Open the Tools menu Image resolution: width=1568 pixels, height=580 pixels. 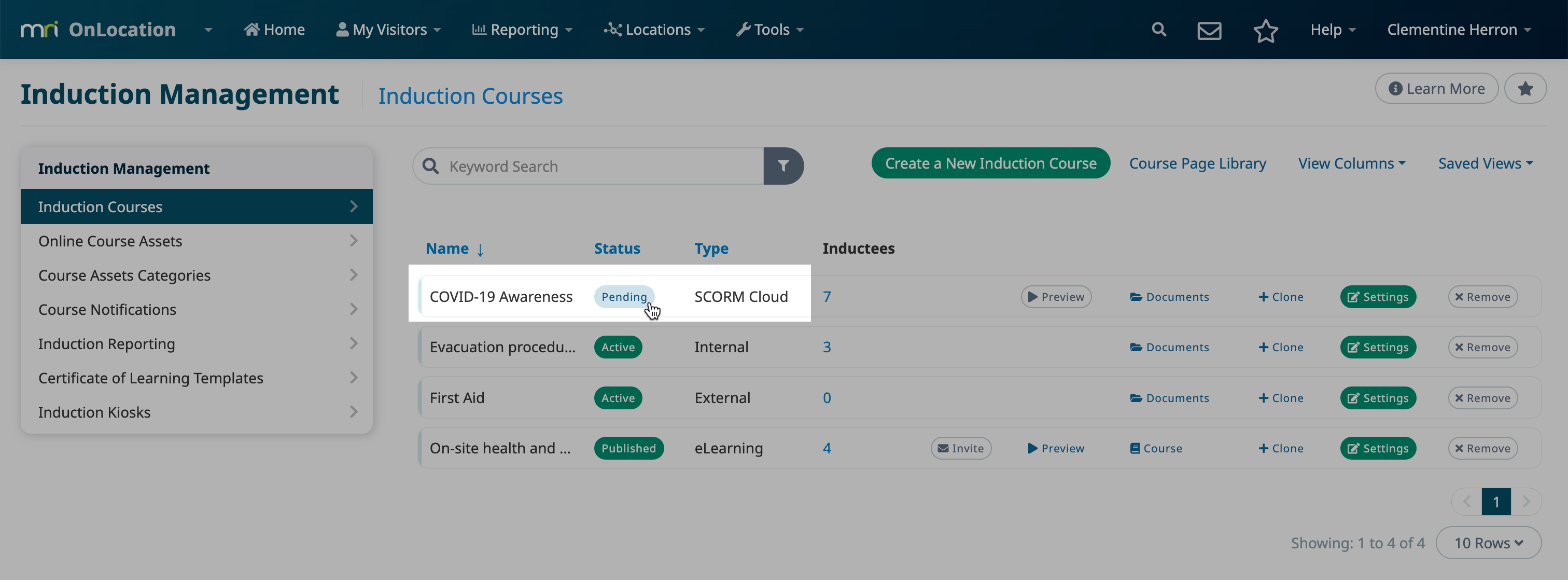[x=770, y=29]
